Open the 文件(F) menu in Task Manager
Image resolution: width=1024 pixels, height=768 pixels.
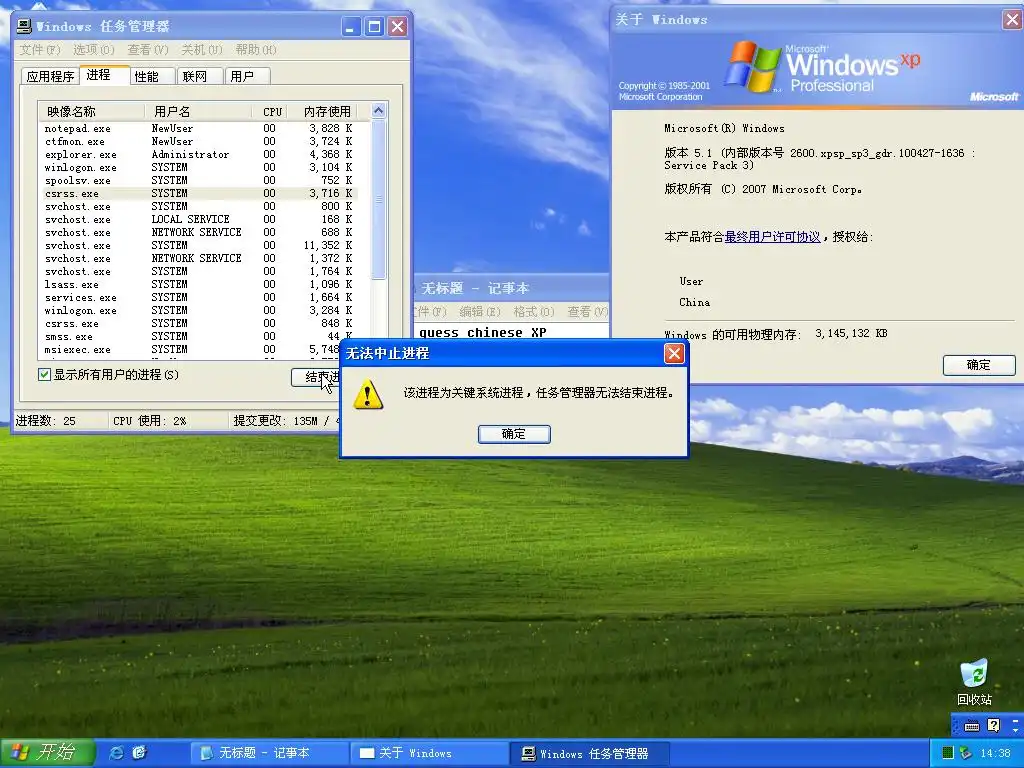tap(39, 50)
